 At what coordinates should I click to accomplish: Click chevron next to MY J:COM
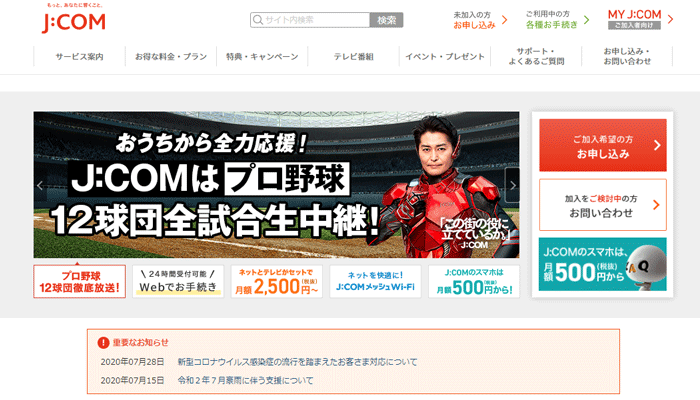pos(670,19)
